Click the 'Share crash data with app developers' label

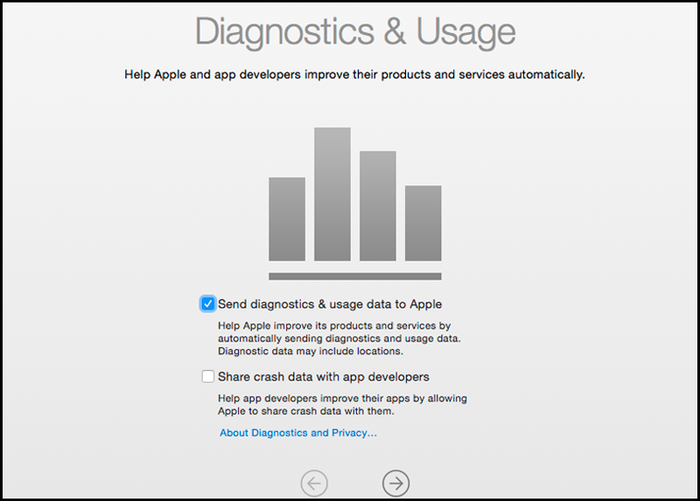(324, 377)
